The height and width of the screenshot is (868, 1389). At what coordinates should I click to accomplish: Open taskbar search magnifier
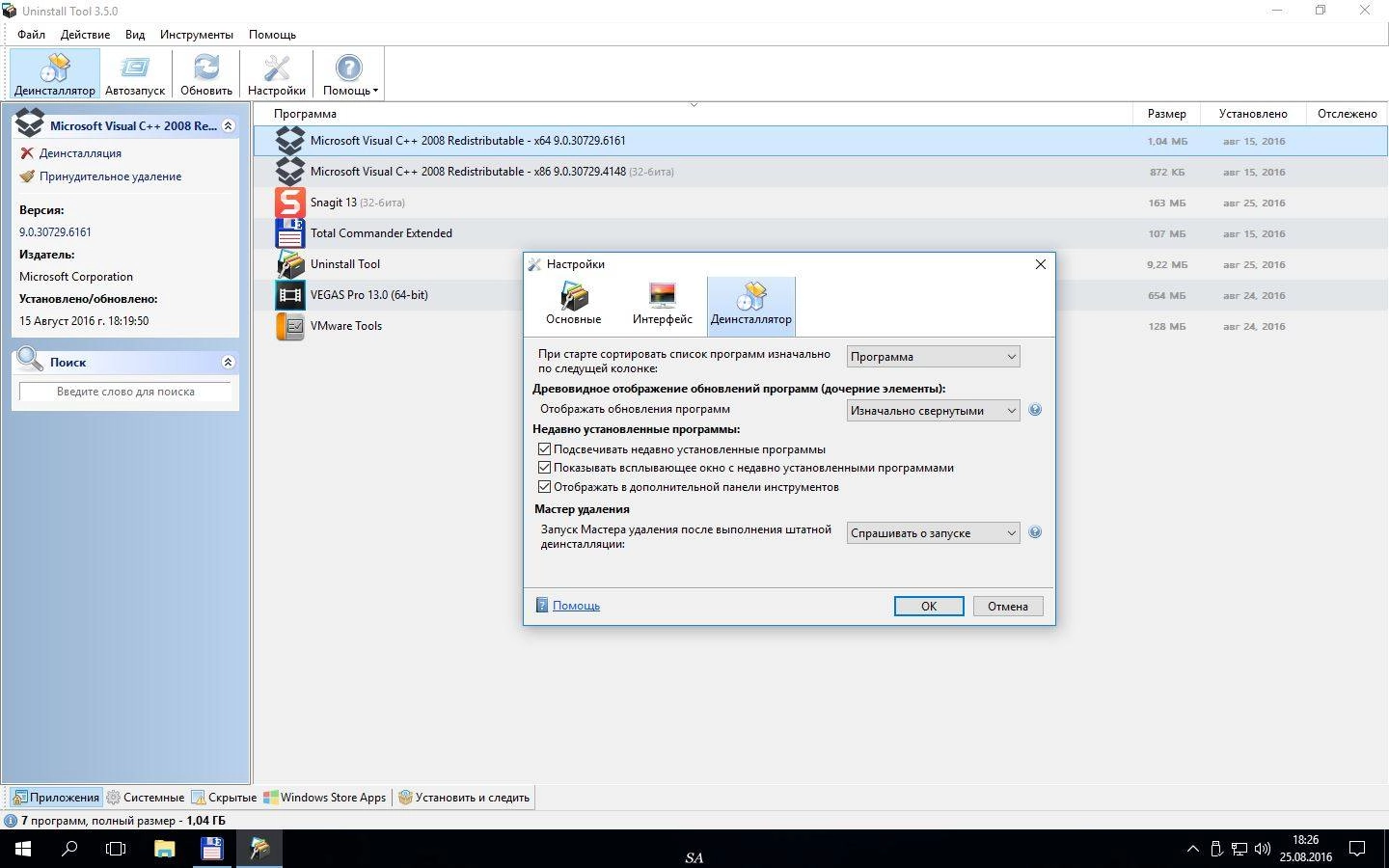(x=69, y=849)
